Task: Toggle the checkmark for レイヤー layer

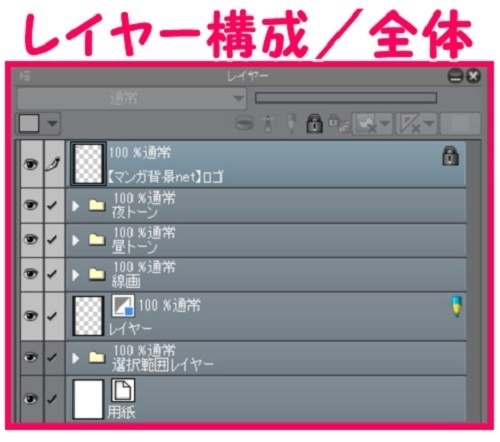Action: point(52,316)
